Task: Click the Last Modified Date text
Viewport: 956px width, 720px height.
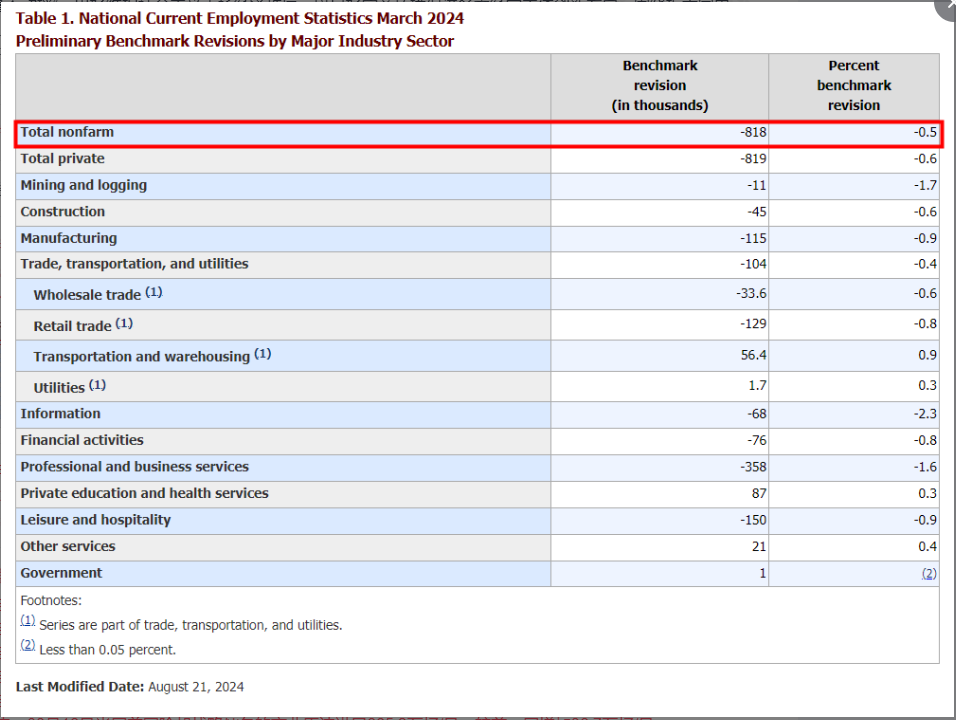Action: point(129,687)
